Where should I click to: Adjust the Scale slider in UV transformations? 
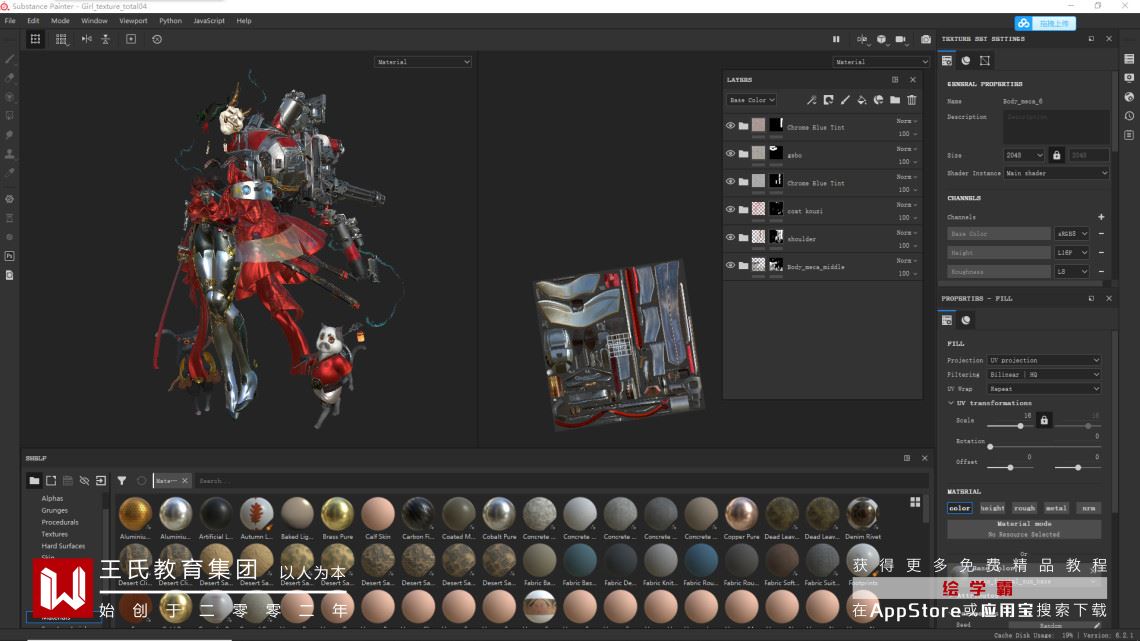point(1020,426)
